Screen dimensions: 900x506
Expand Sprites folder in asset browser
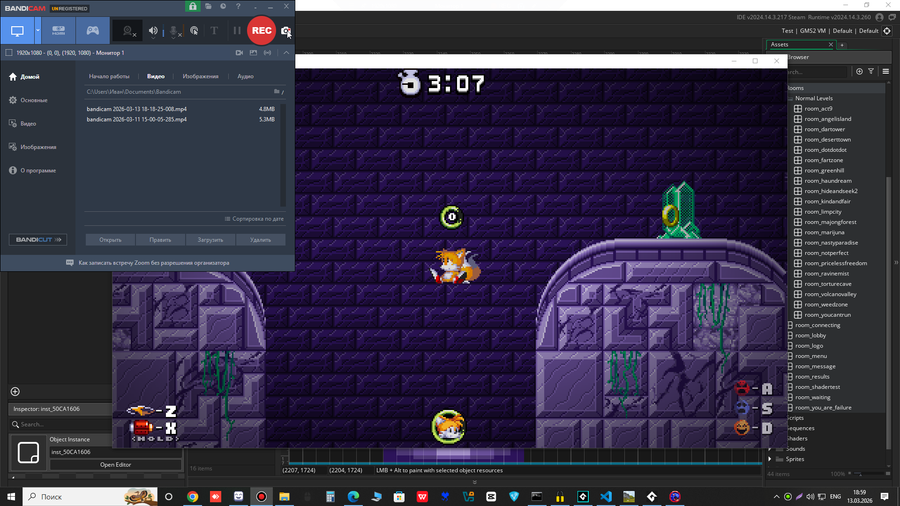click(770, 460)
